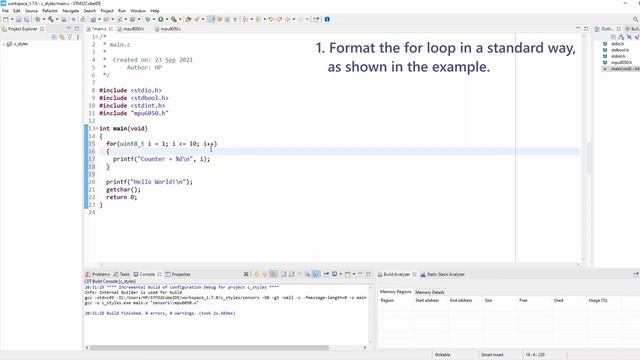
Task: Maximize the editor area
Action: tap(586, 29)
